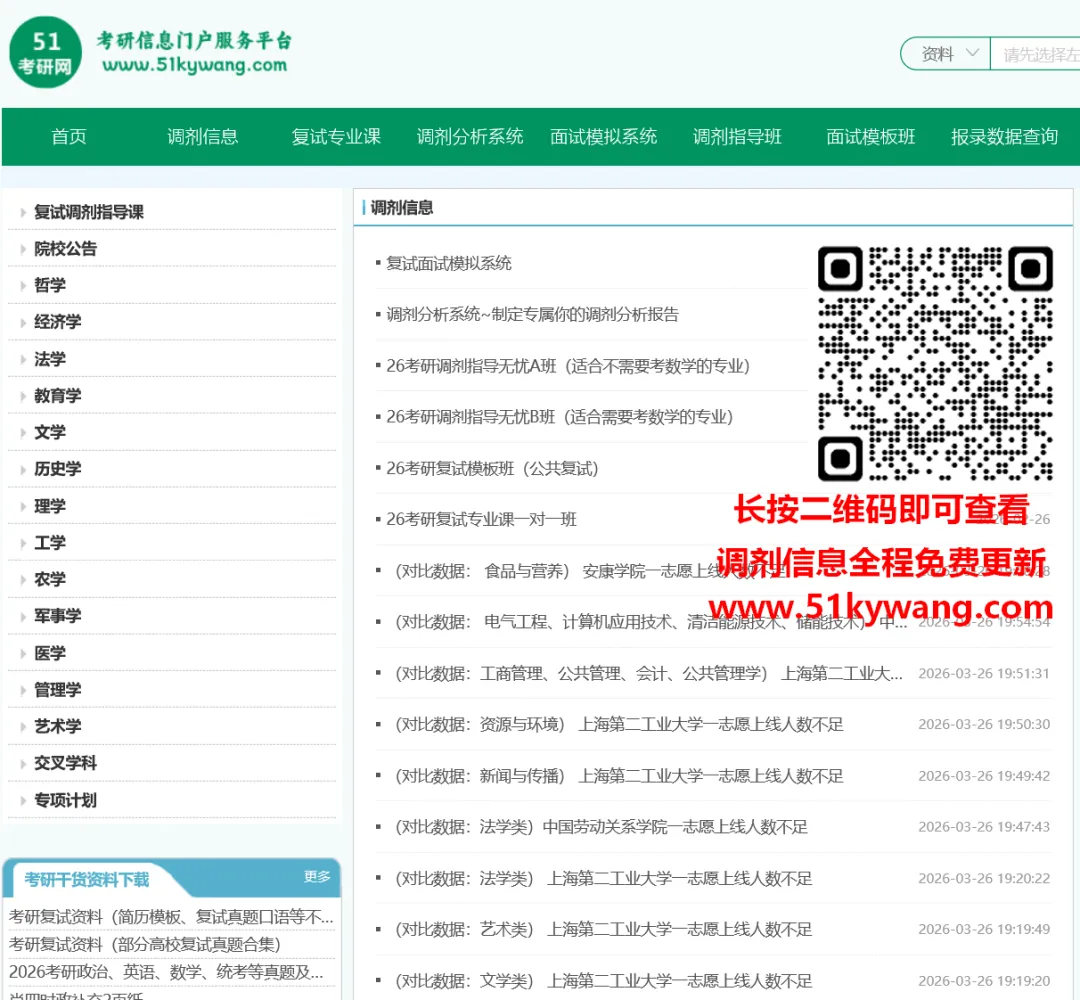
Task: Open the 艺术类 上海第二工业大学 entry
Action: [603, 930]
